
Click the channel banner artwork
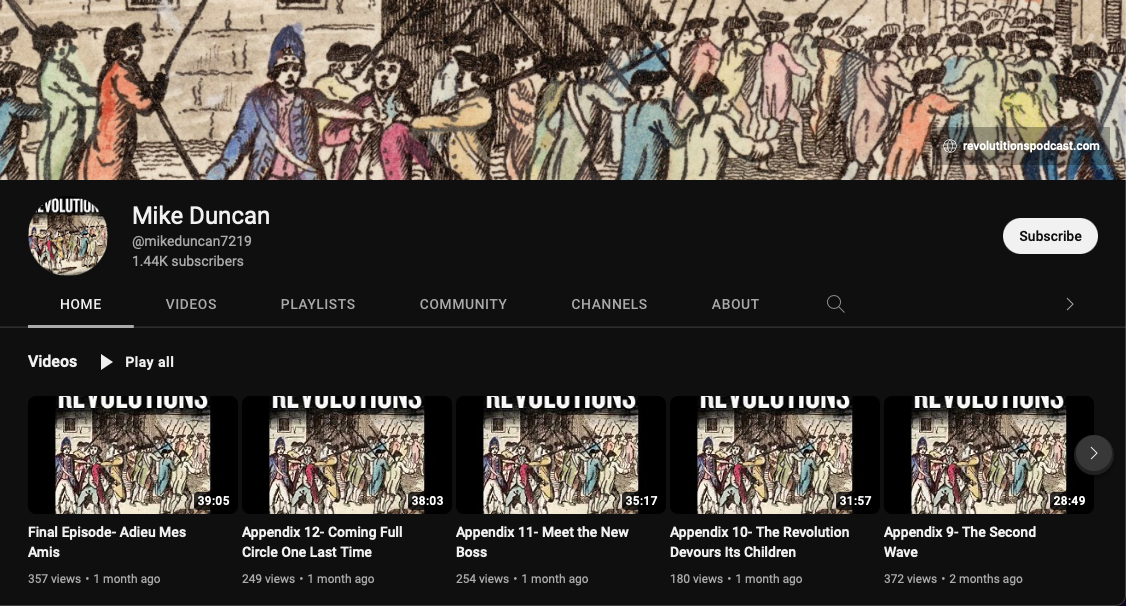click(563, 90)
